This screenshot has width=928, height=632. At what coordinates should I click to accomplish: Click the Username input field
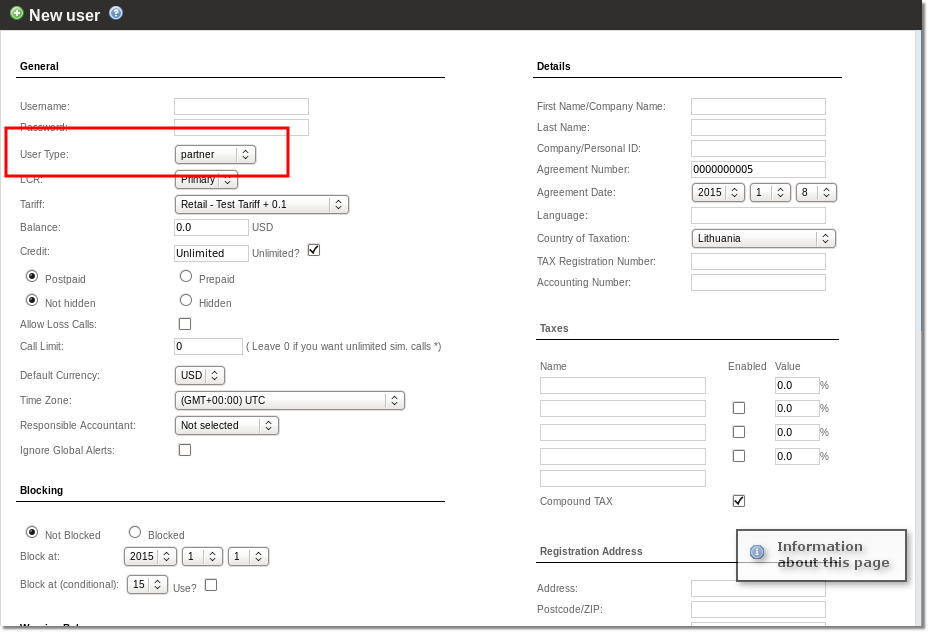click(x=241, y=106)
